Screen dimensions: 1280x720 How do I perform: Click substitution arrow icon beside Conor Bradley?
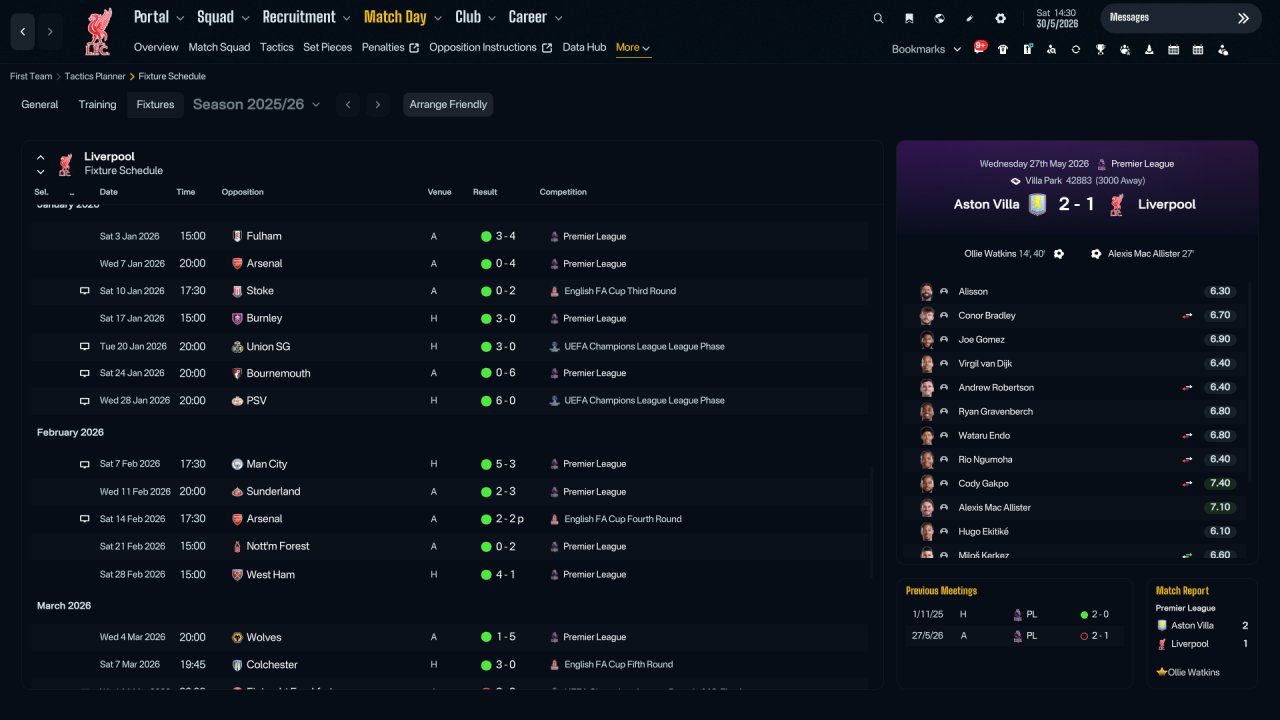point(1187,315)
